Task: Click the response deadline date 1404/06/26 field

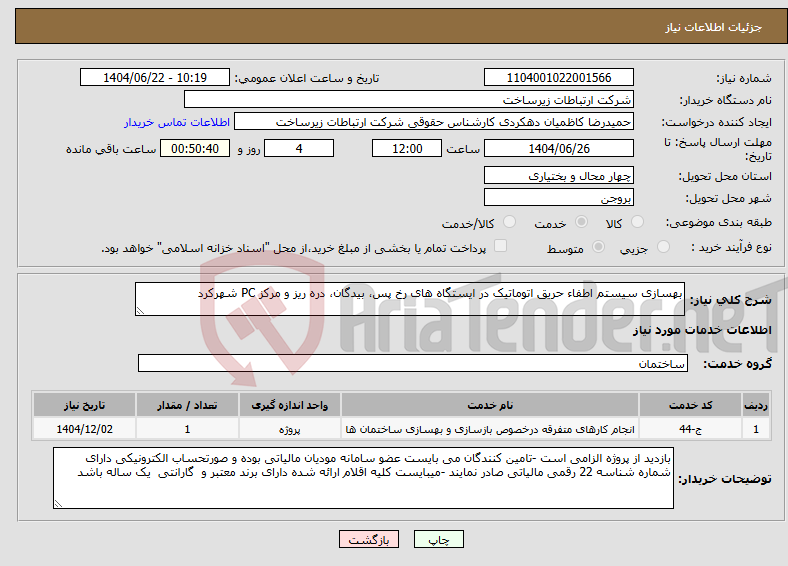Action: [558, 148]
